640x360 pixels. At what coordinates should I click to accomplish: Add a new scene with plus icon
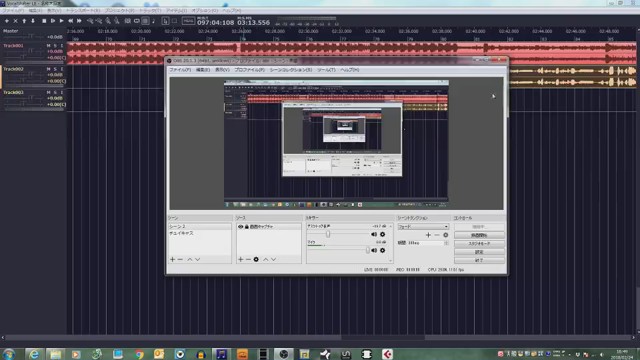(x=172, y=260)
